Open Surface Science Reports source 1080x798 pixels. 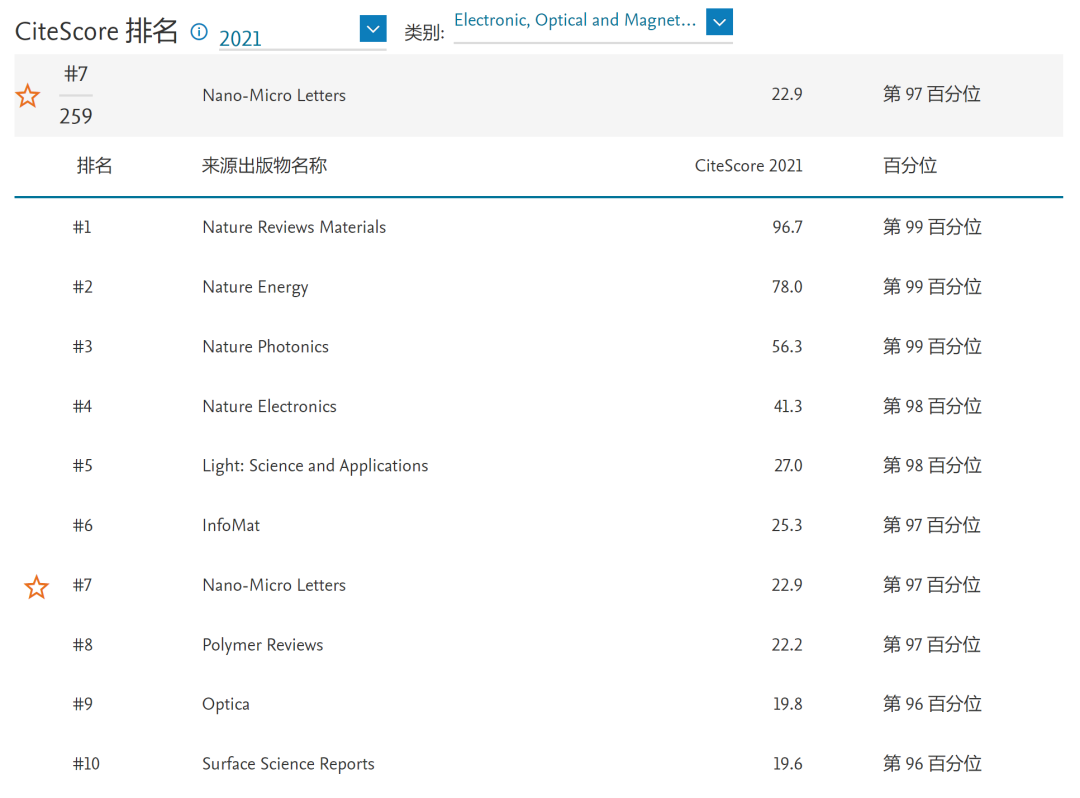[288, 764]
